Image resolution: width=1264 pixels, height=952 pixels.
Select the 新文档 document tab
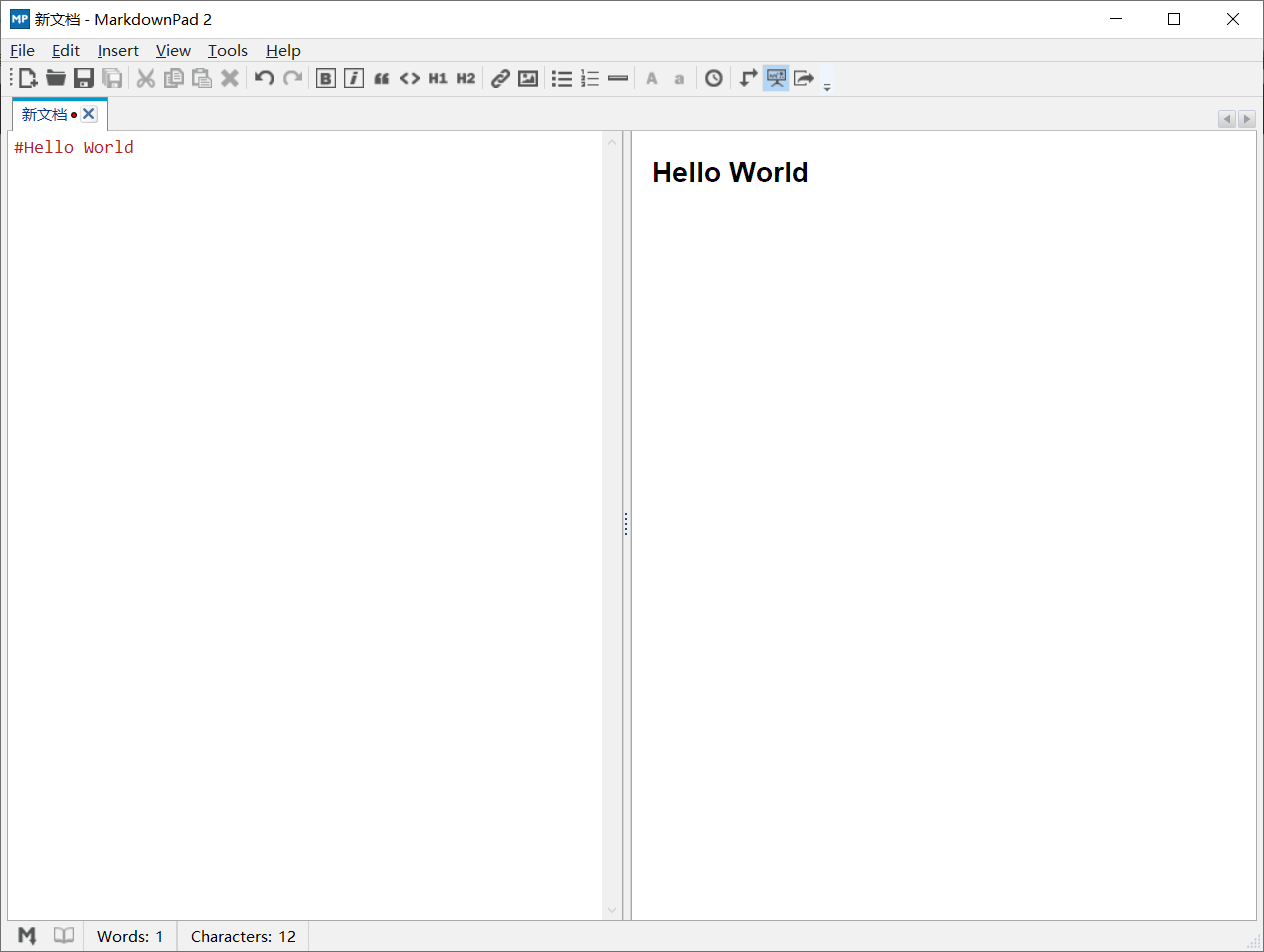tap(44, 115)
